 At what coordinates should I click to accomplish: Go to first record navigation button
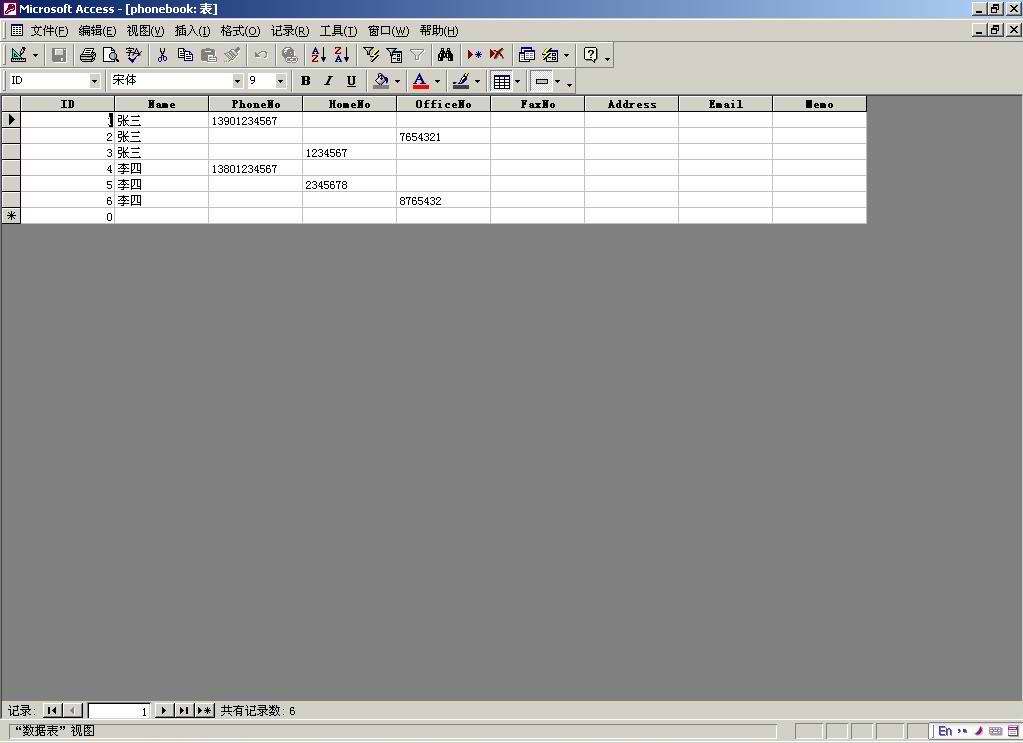(x=52, y=710)
